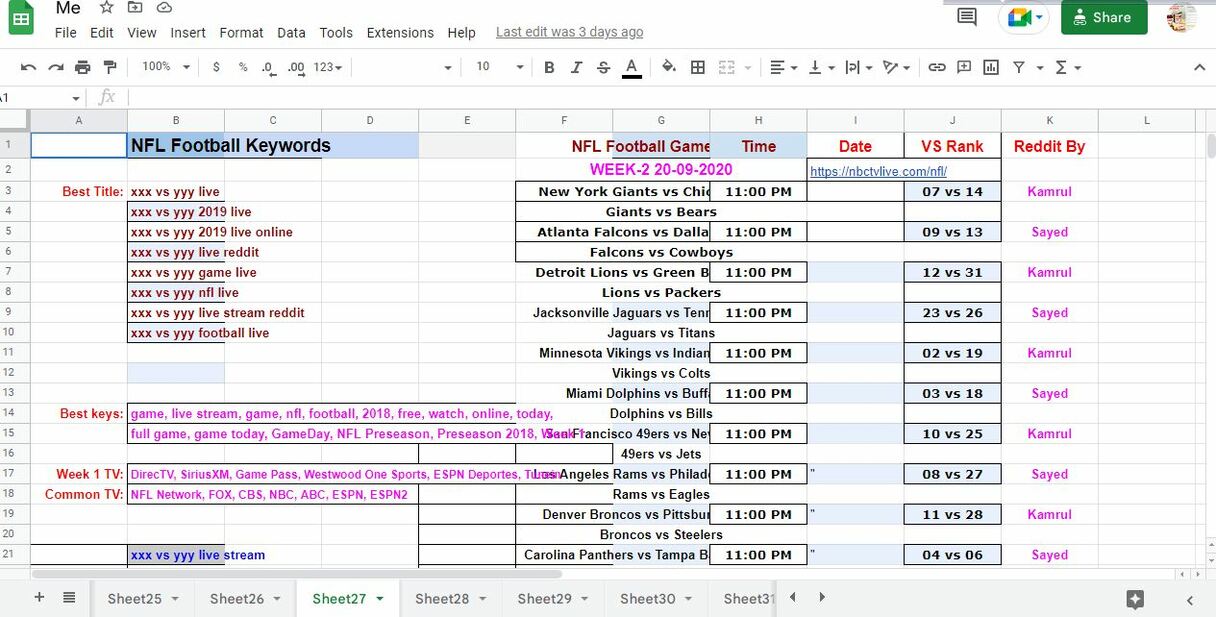Click the Insert link icon
Viewport: 1216px width, 617px height.
(937, 67)
